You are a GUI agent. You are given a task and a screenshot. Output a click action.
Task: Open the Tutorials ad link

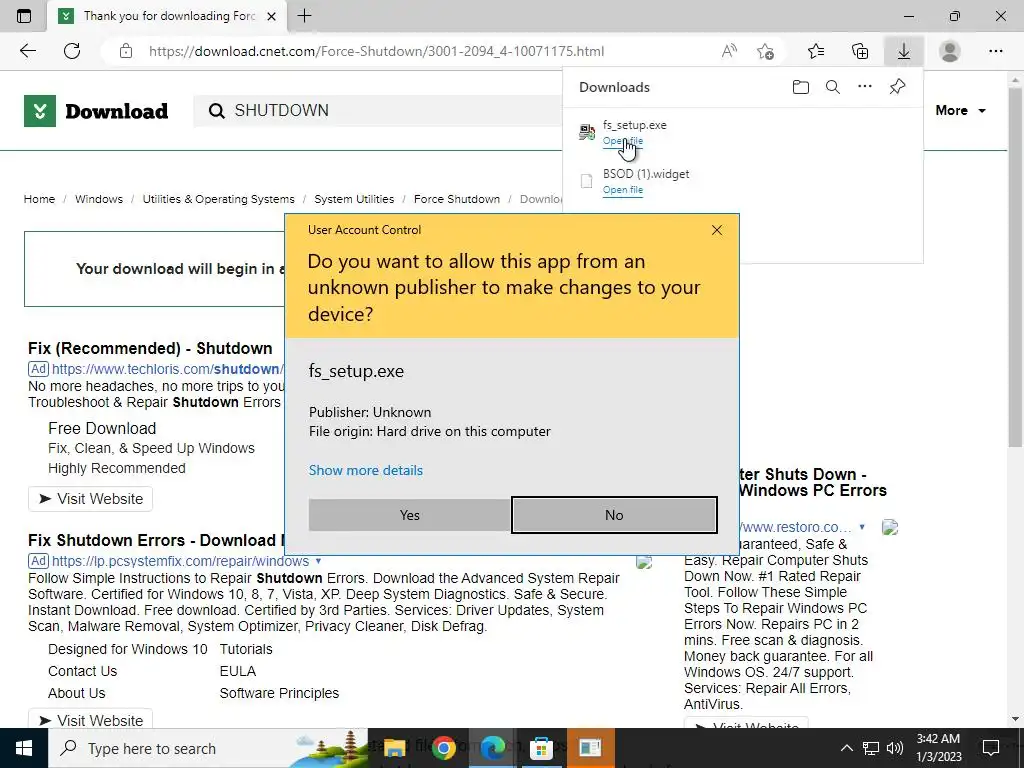coord(246,649)
